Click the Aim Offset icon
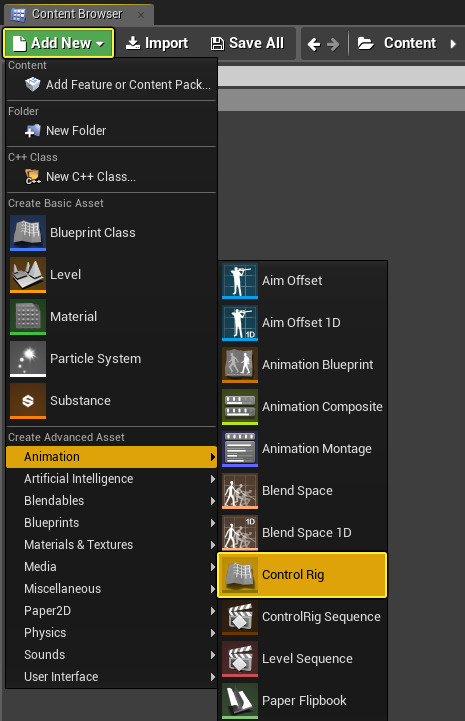 (240, 281)
